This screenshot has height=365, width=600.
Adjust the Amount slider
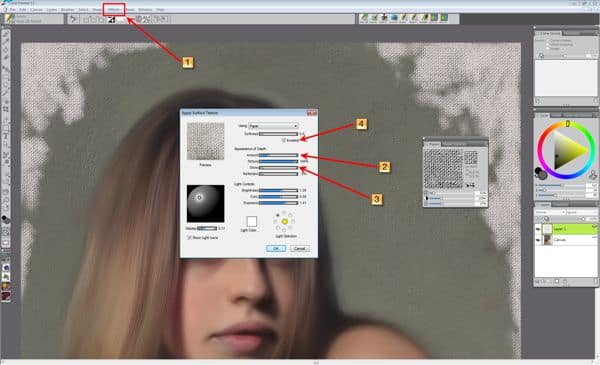coord(278,155)
